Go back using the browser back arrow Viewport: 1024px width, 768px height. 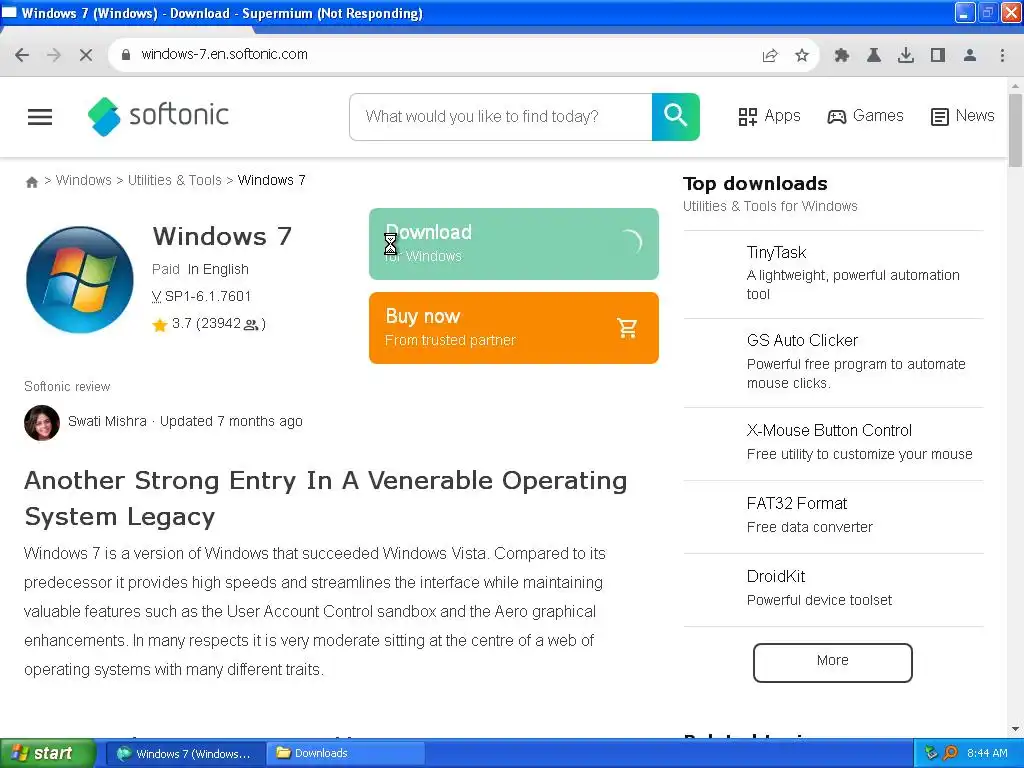[x=22, y=55]
